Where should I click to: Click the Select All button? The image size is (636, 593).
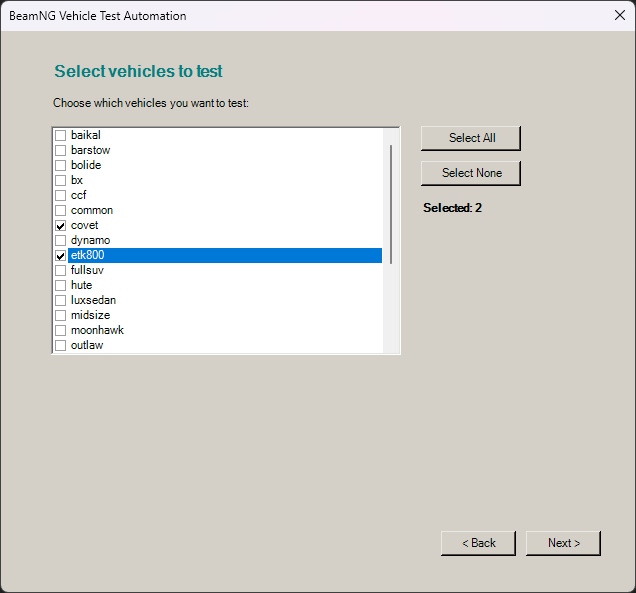tap(471, 138)
